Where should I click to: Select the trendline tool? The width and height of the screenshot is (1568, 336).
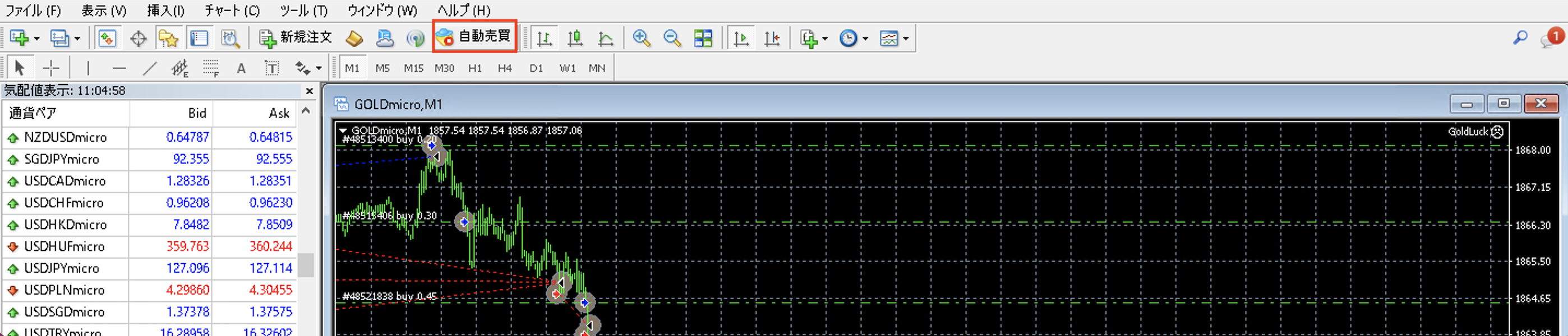150,68
